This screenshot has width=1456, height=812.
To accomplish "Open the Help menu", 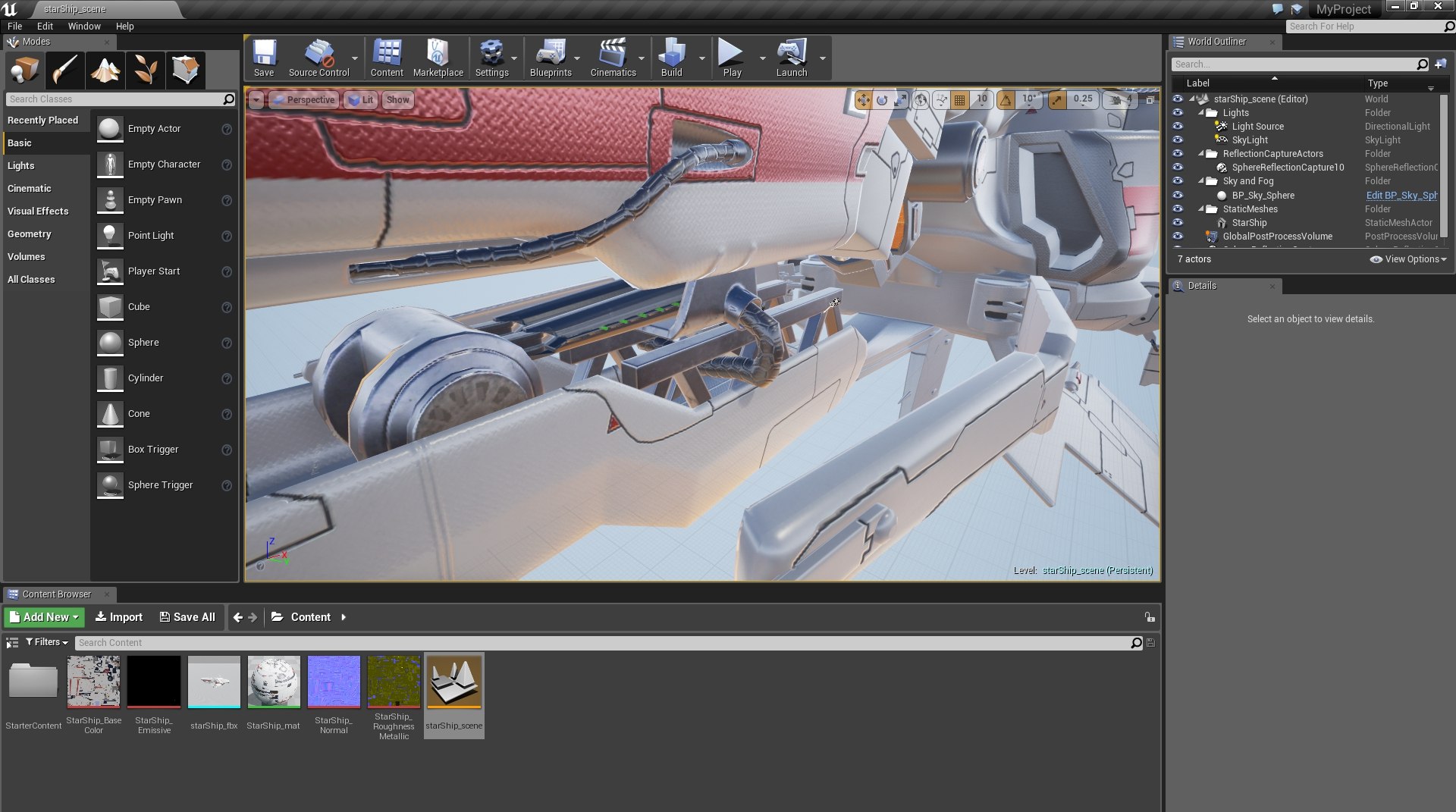I will coord(124,26).
